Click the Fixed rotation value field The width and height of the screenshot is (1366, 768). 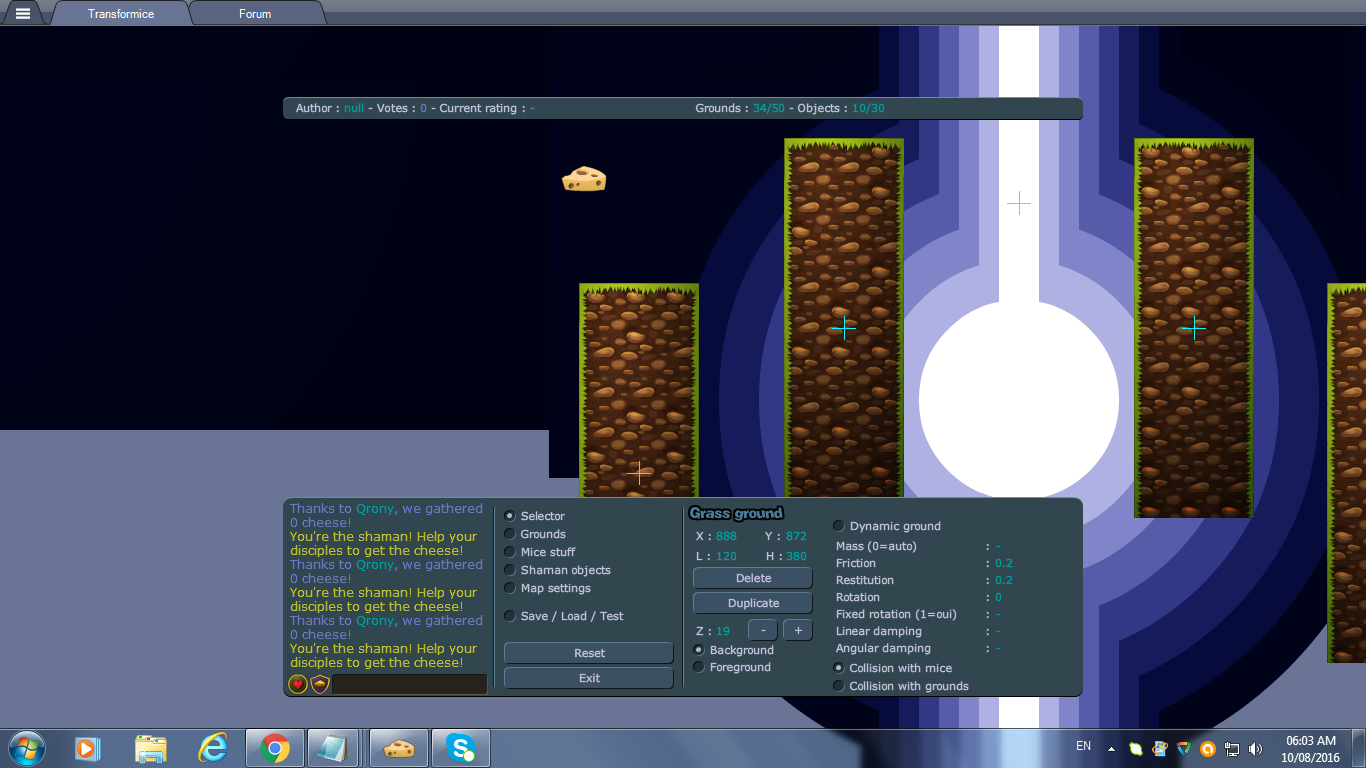998,614
